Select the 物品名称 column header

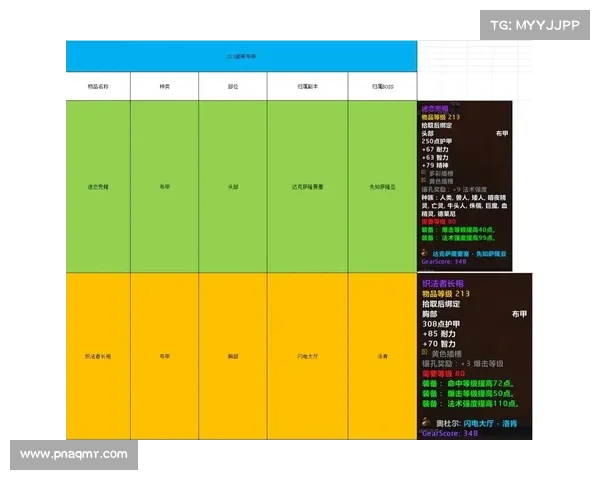[97, 87]
